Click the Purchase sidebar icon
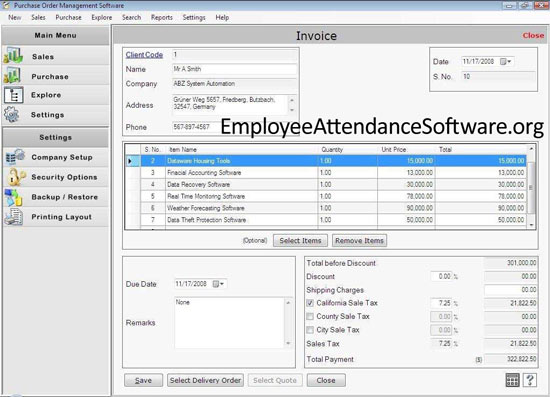Image resolution: width=550 pixels, height=397 pixels. click(13, 75)
